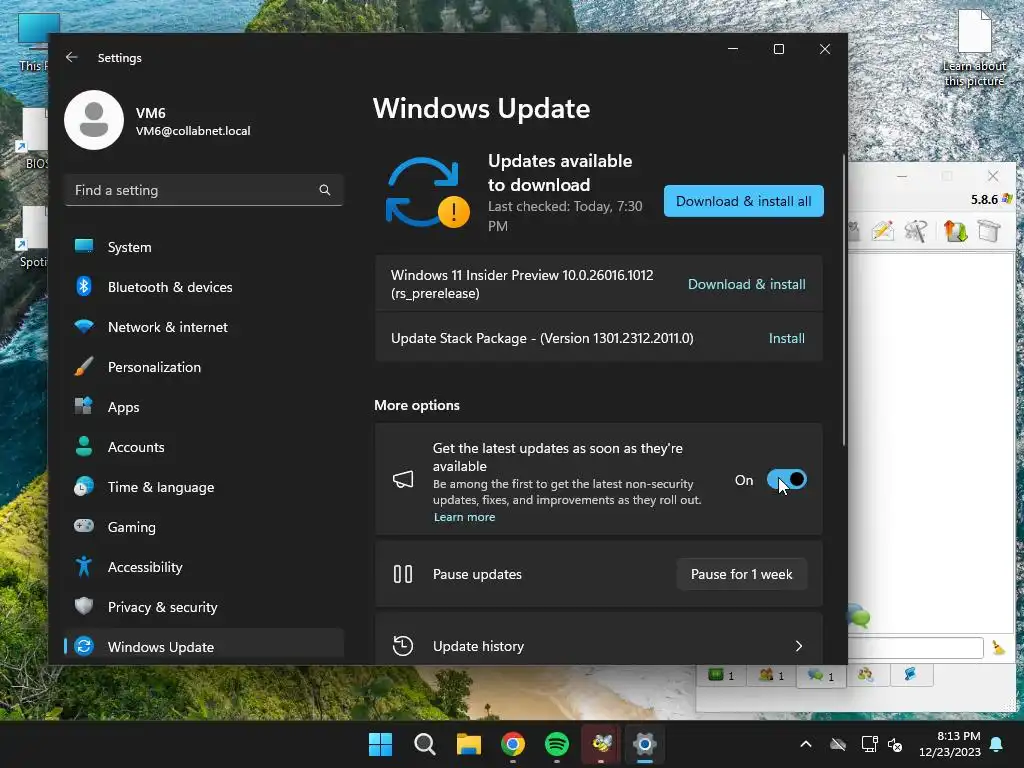The height and width of the screenshot is (768, 1024).
Task: Open System settings category
Action: 204,247
